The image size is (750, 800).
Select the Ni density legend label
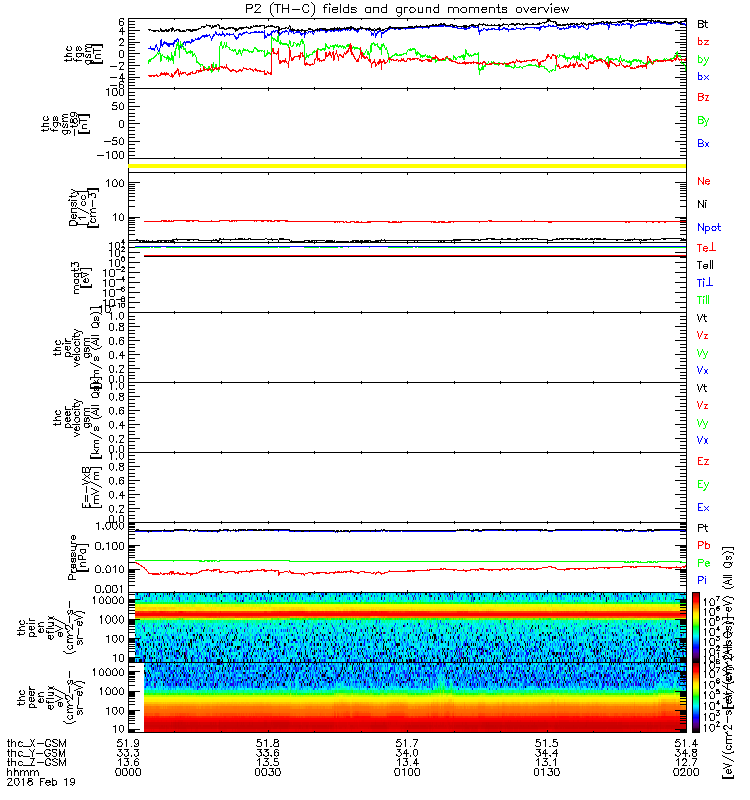coord(702,204)
